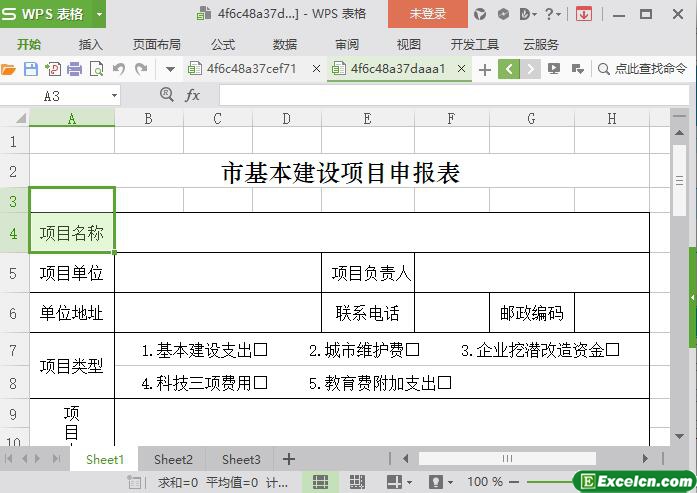Image resolution: width=697 pixels, height=493 pixels.
Task: Click vertical scrollbar down arrow
Action: click(679, 436)
